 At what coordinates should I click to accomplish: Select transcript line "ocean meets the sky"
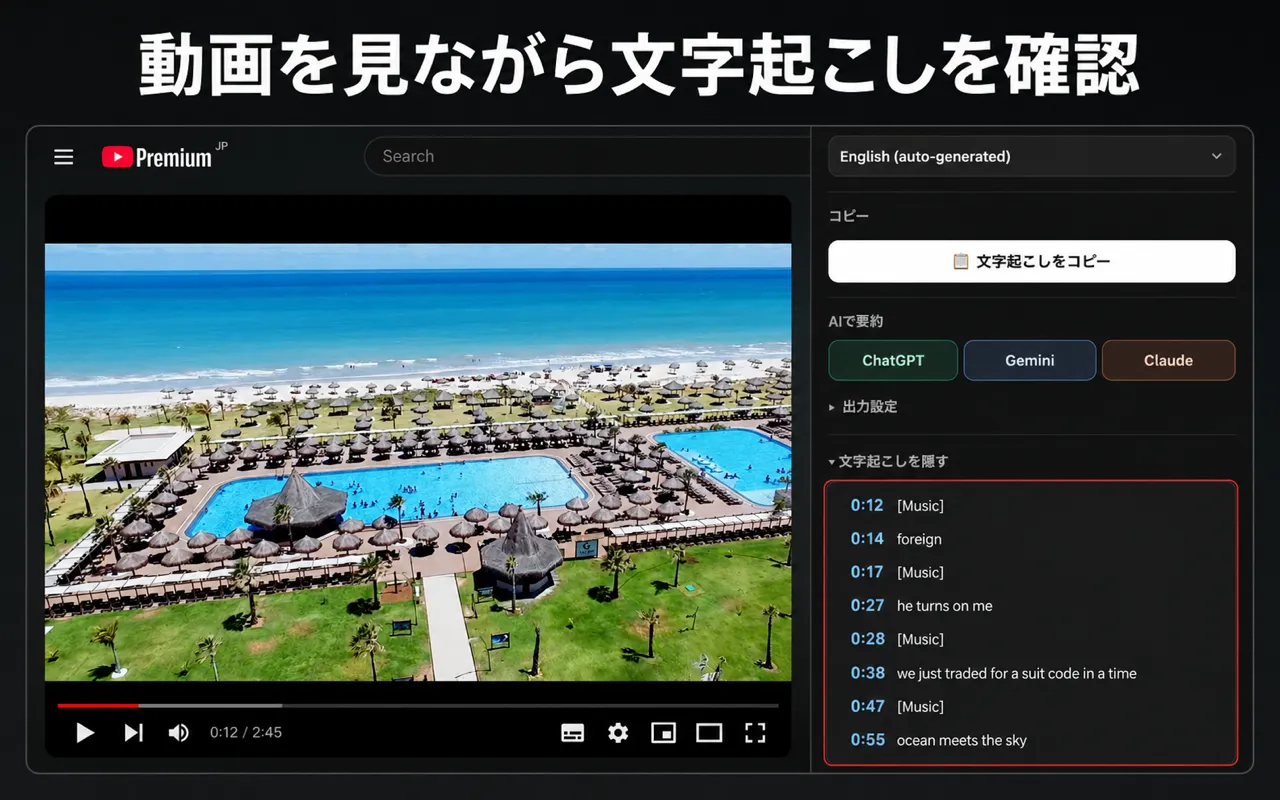(x=962, y=740)
